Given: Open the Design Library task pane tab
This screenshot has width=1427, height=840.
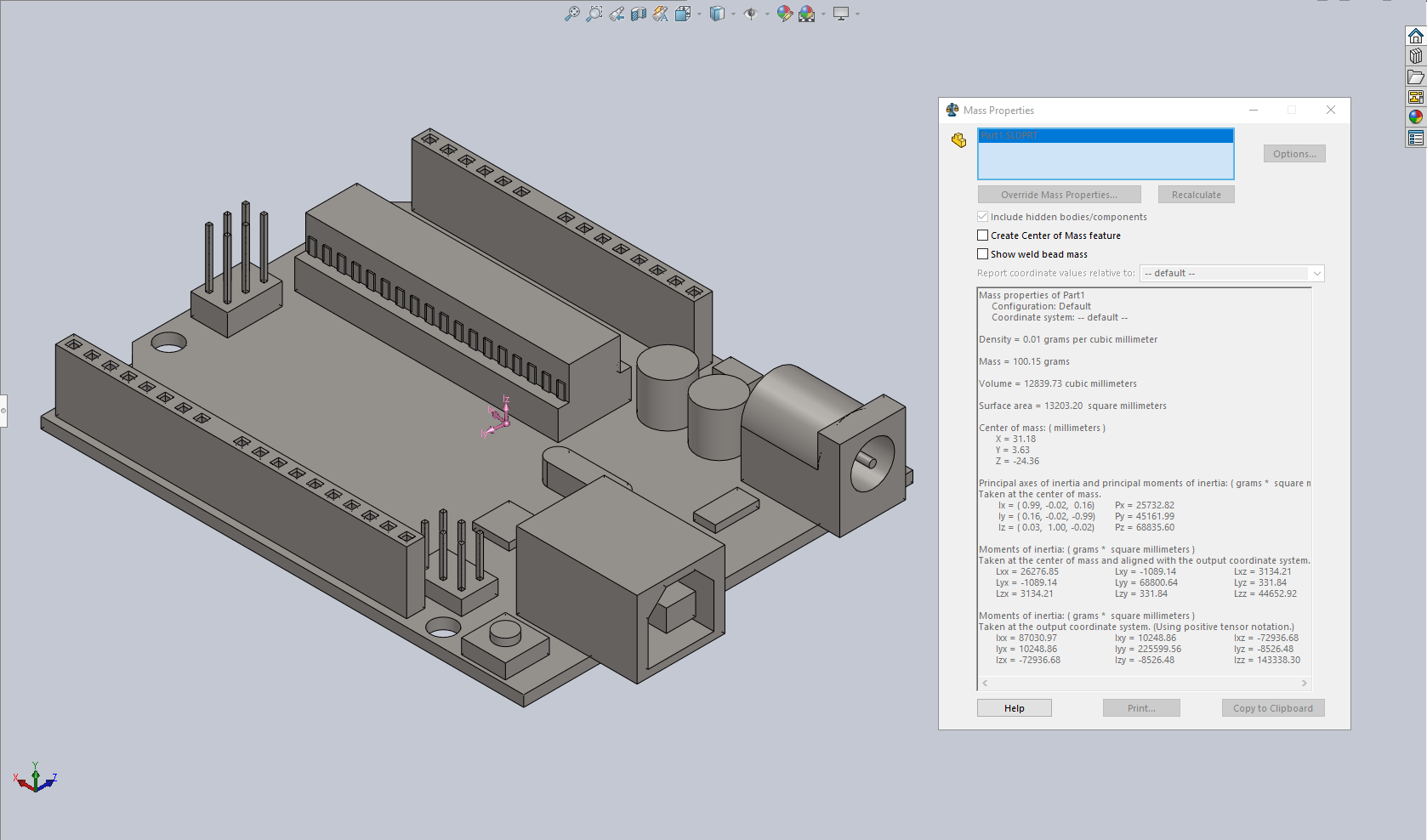Looking at the screenshot, I should (1416, 56).
